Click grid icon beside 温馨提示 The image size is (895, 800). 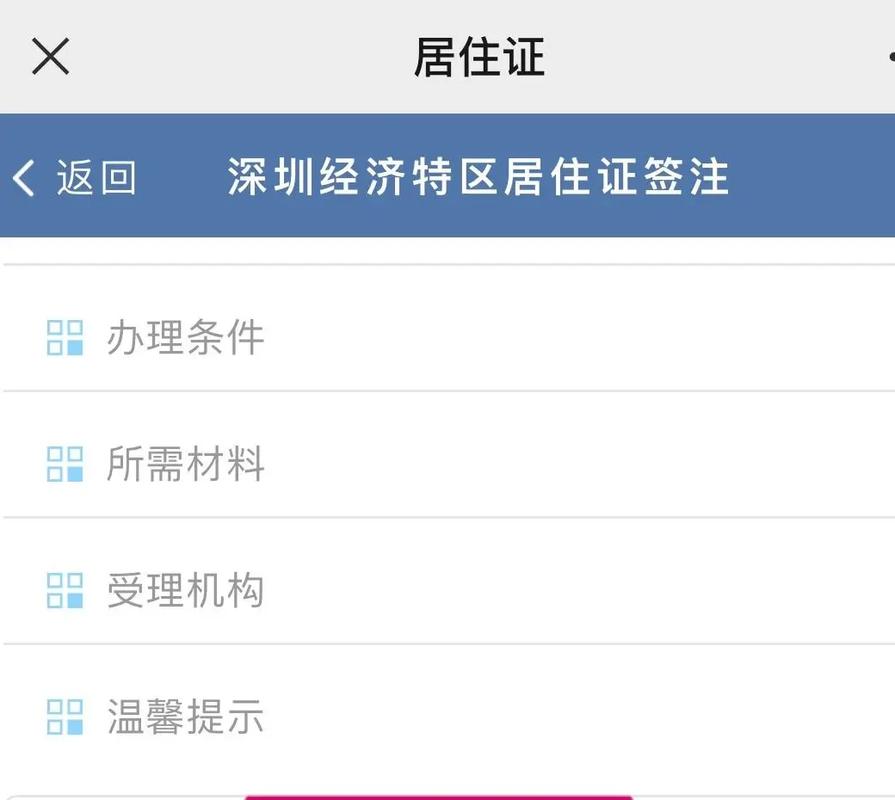point(65,717)
